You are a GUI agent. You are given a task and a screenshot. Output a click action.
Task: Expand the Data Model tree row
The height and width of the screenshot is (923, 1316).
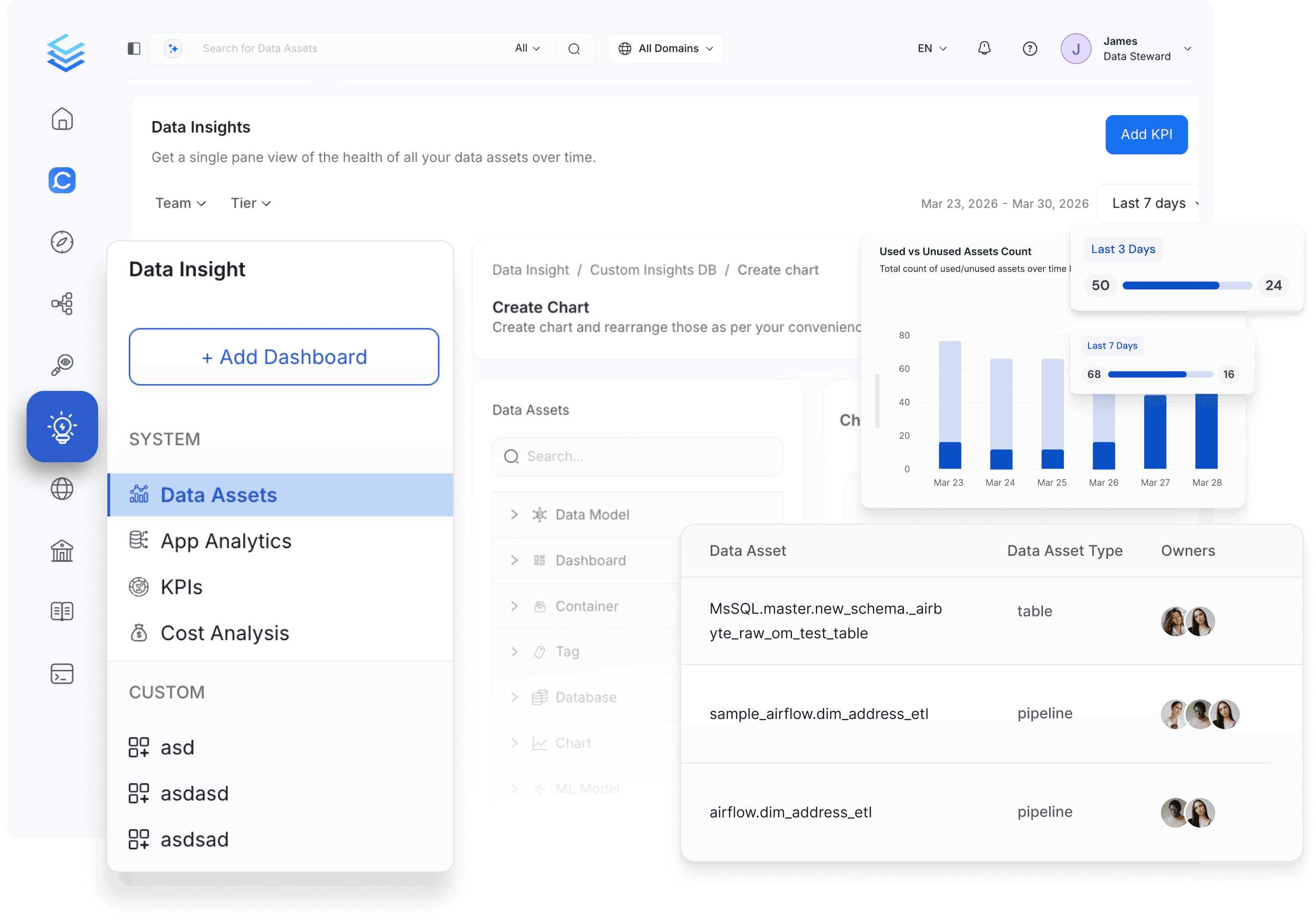[514, 514]
